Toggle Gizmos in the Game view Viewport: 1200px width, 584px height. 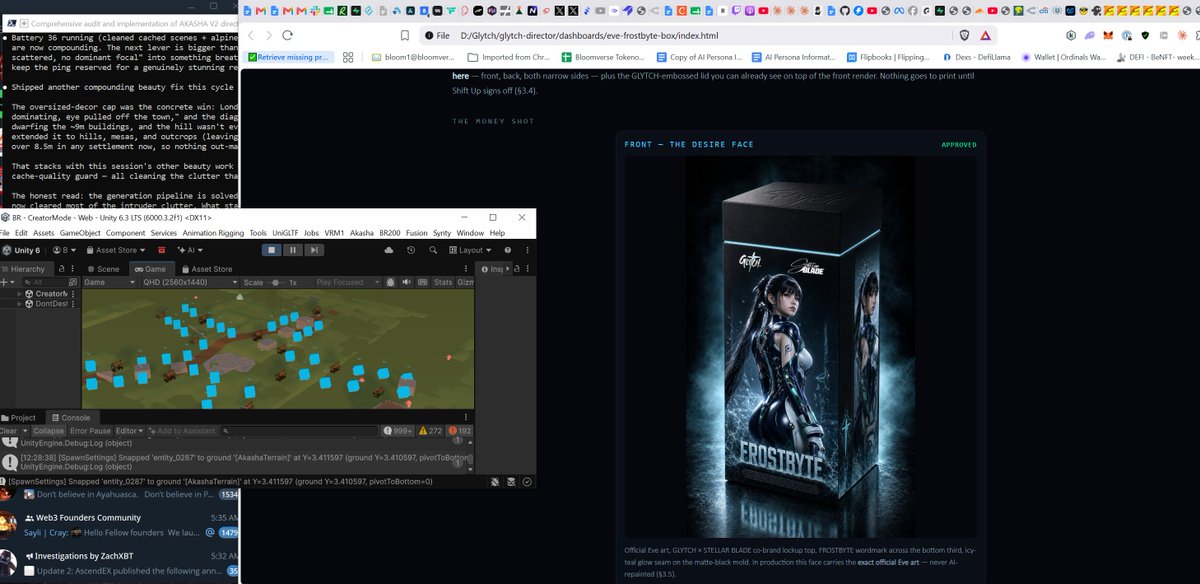pos(467,282)
